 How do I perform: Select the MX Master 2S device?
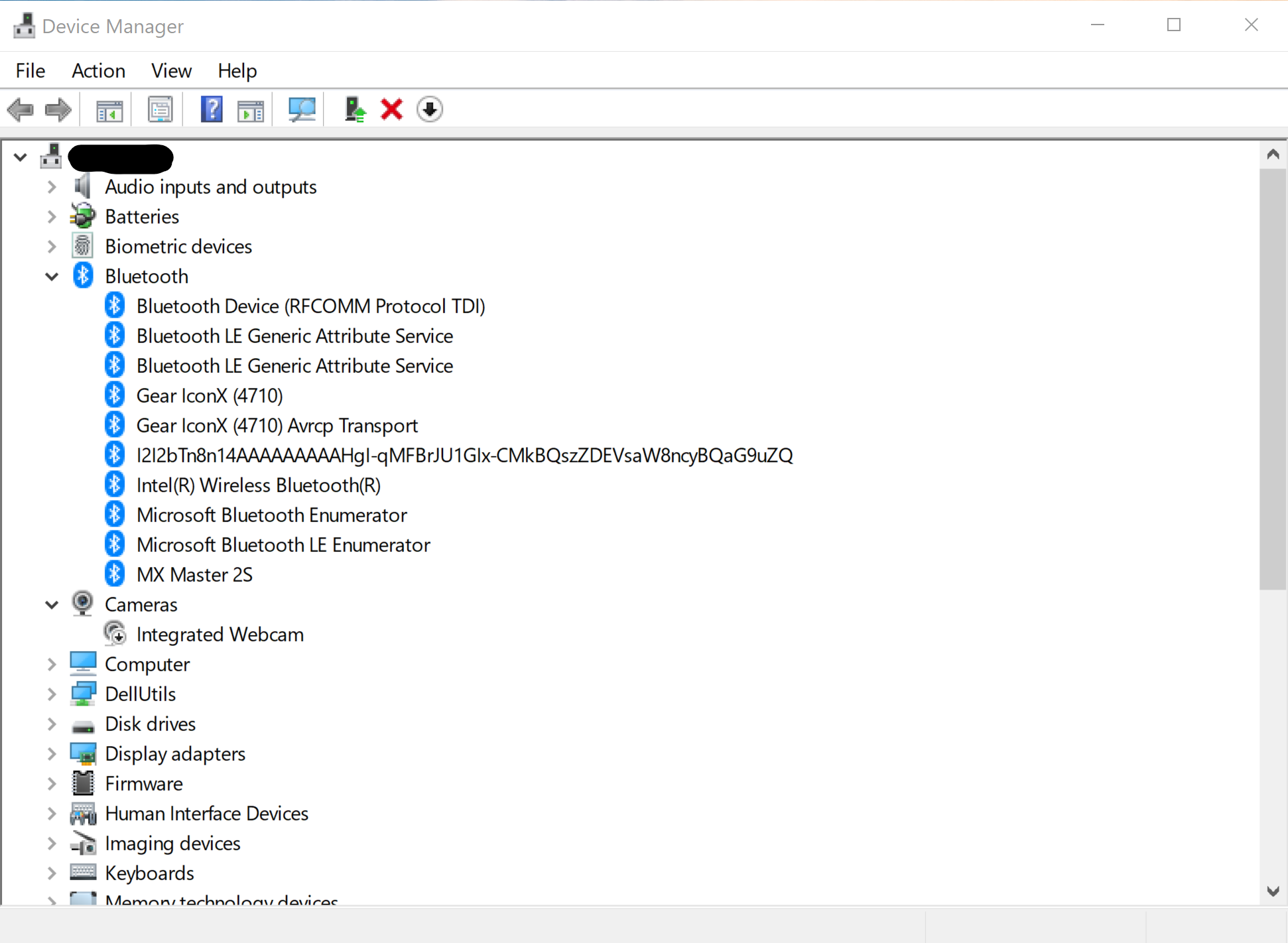194,574
